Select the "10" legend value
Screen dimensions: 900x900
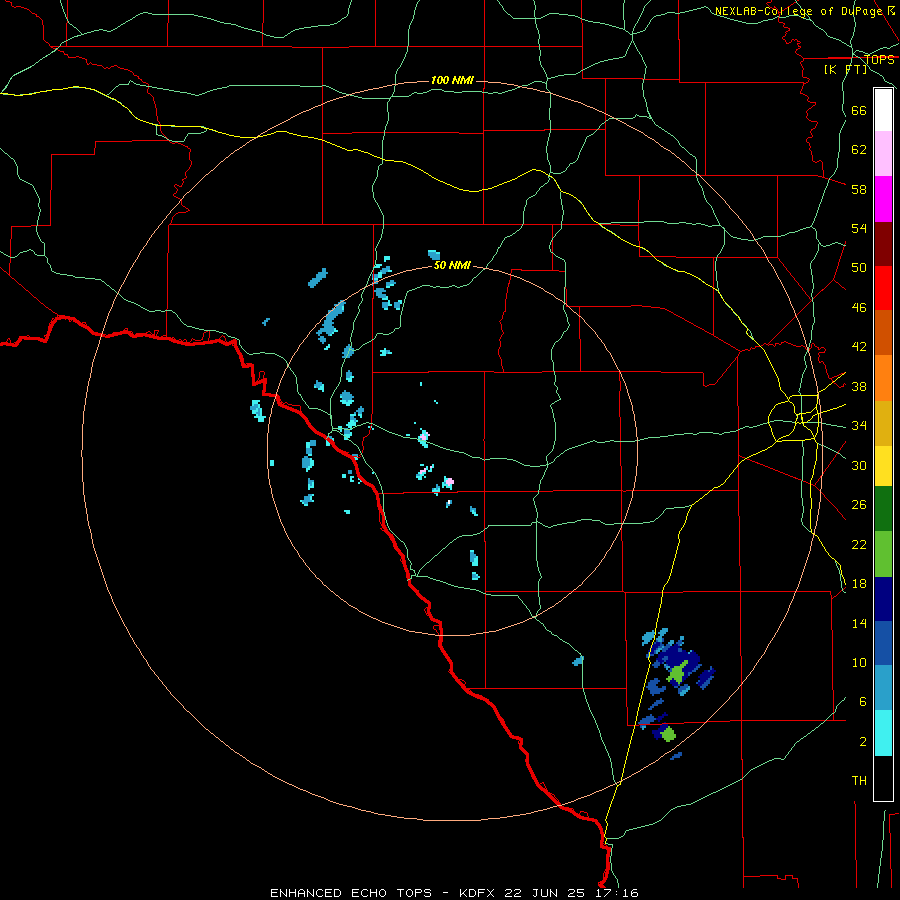tap(859, 662)
